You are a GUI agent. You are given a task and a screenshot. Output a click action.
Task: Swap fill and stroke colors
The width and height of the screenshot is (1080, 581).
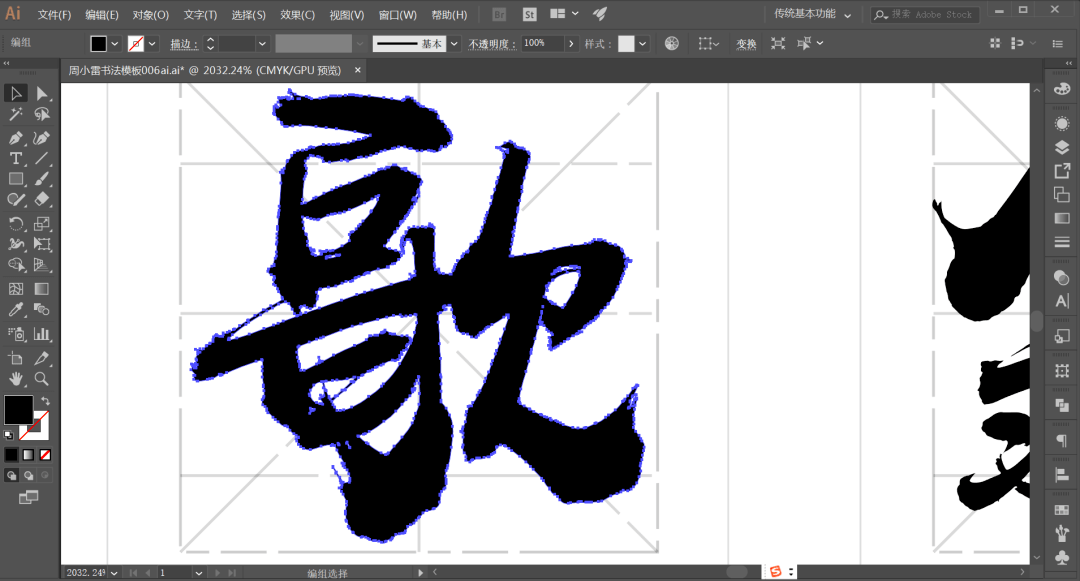pyautogui.click(x=45, y=401)
